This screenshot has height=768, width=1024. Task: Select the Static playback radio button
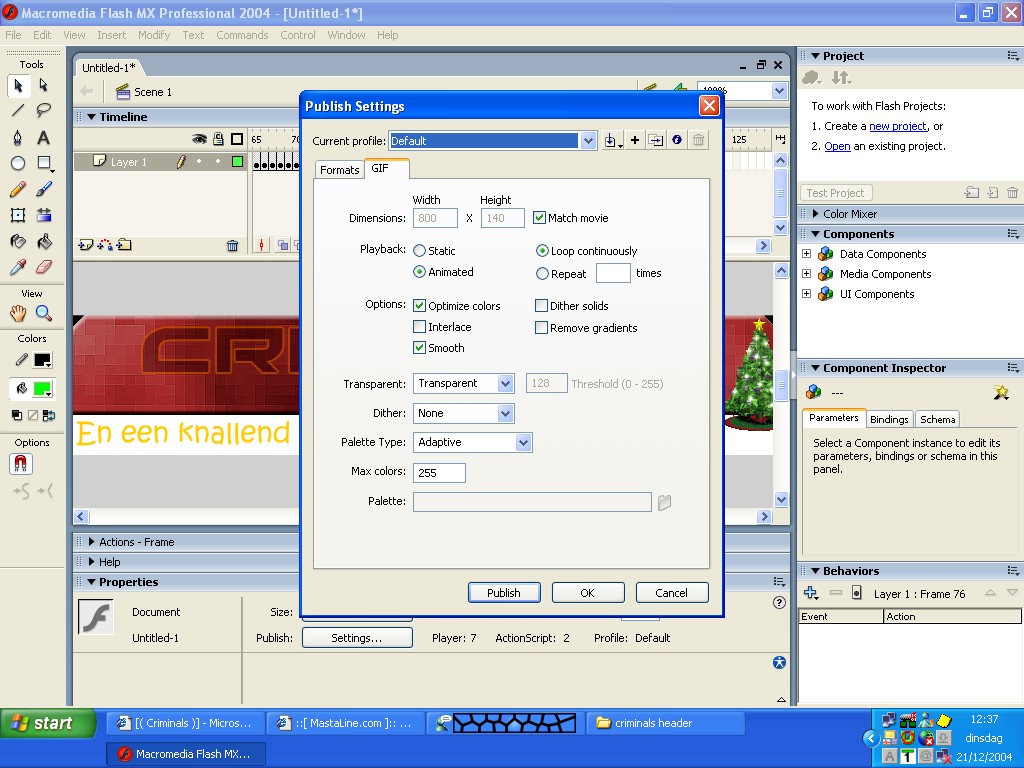pyautogui.click(x=420, y=251)
